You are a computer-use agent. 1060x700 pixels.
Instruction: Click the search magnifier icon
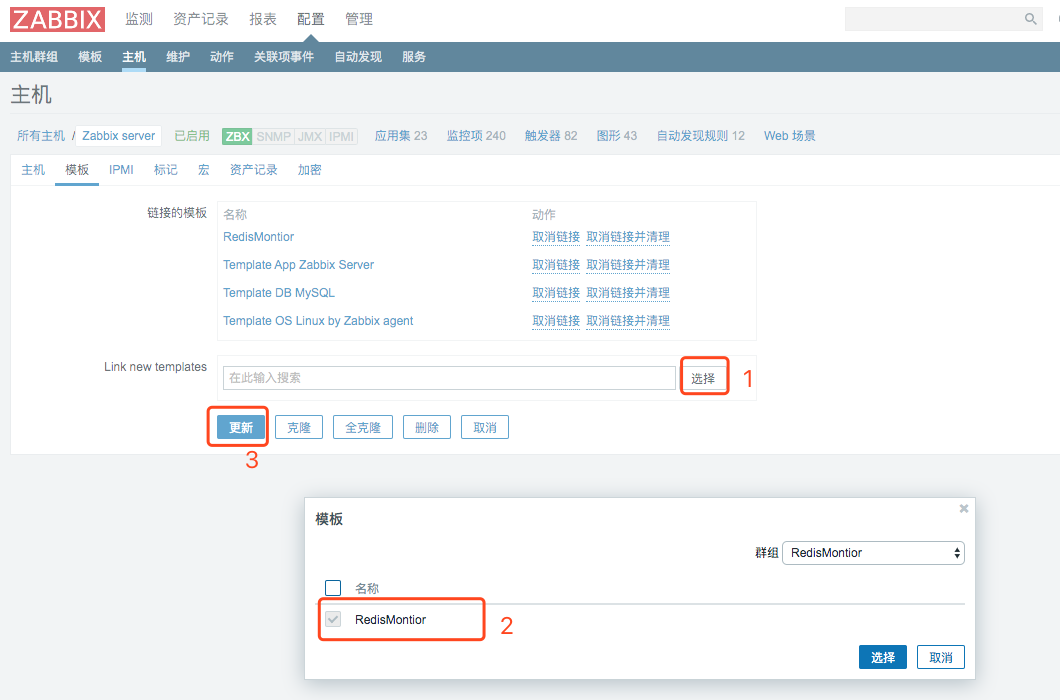click(1030, 19)
